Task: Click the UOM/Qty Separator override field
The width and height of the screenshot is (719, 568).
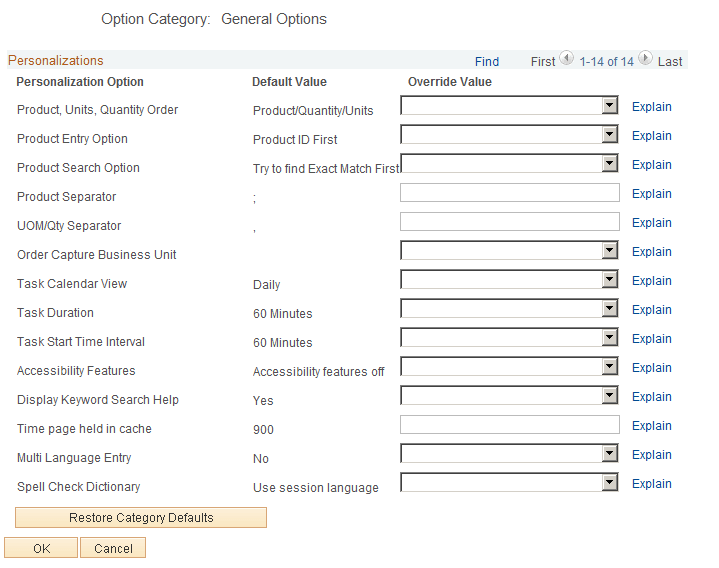Action: tap(510, 221)
